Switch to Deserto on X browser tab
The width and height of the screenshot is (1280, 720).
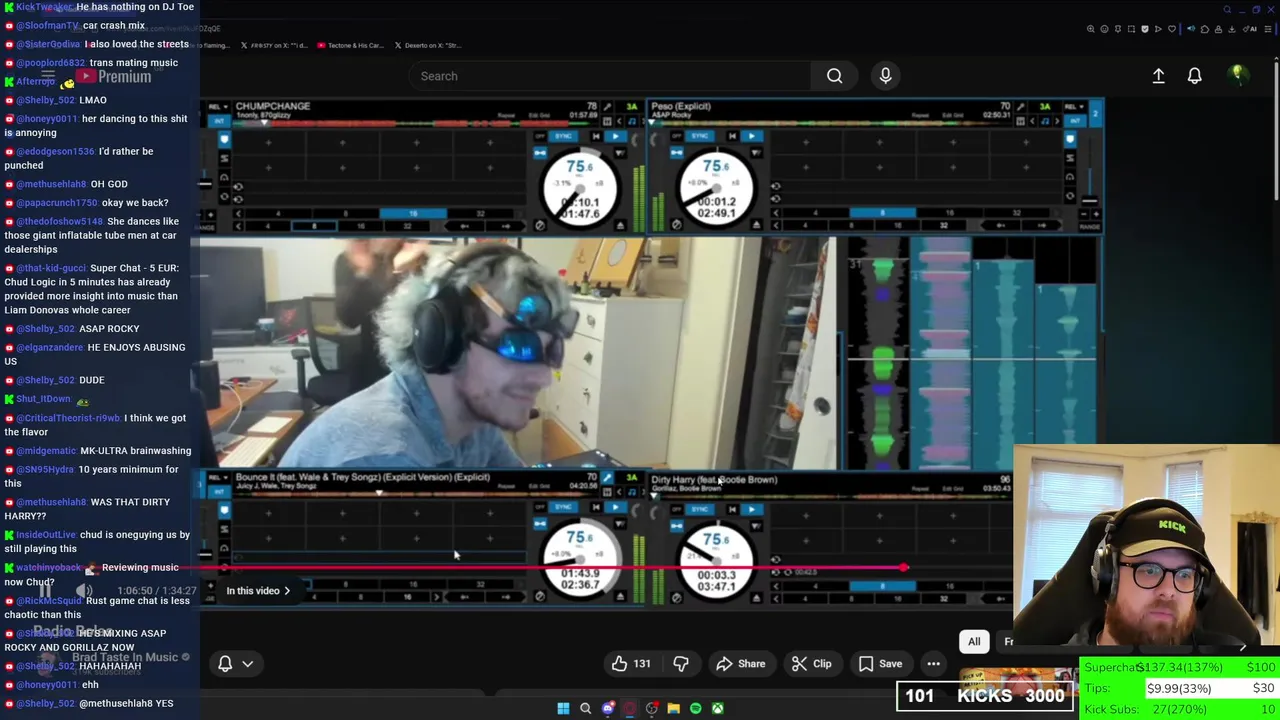[x=428, y=45]
